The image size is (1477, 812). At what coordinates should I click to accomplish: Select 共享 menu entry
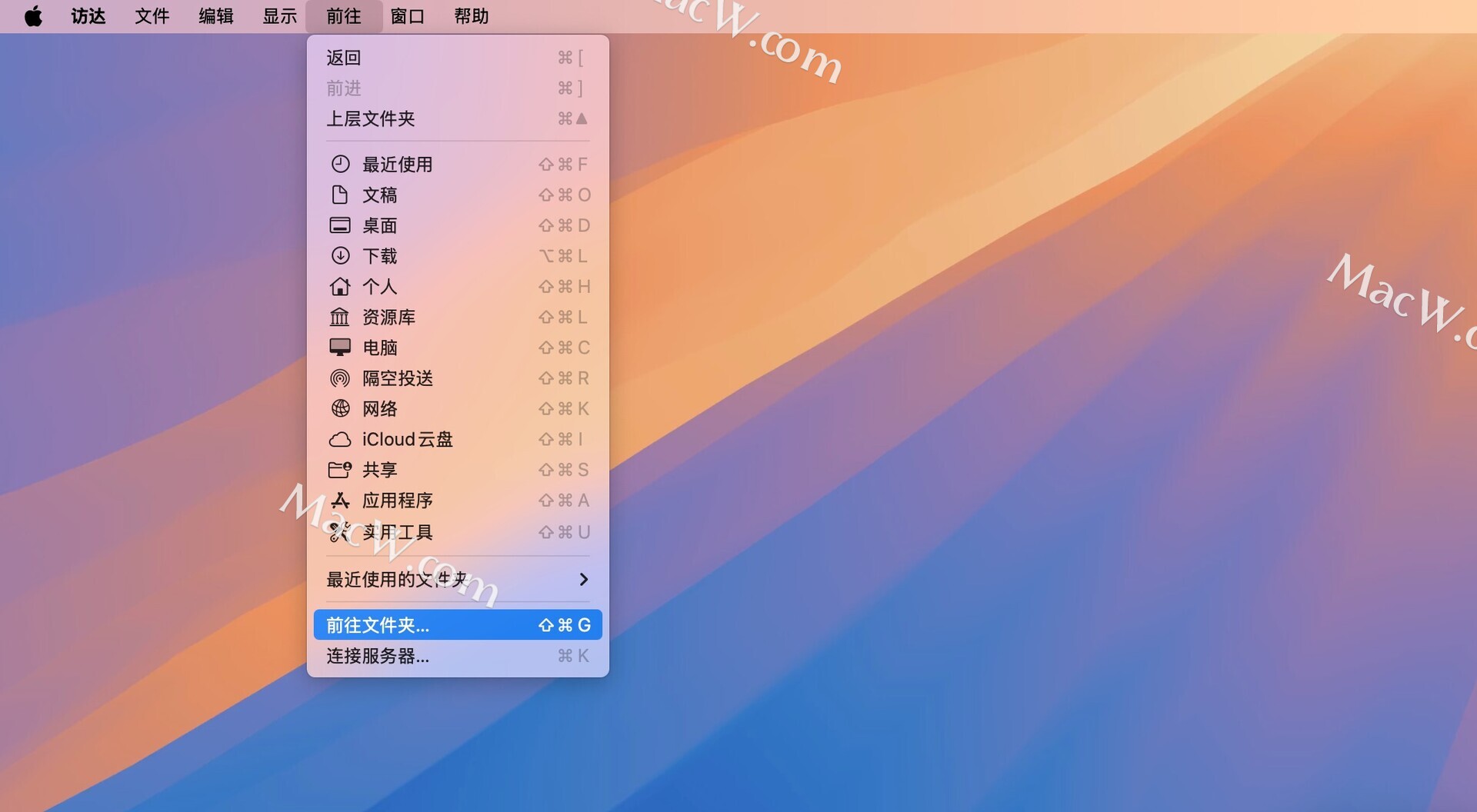point(458,470)
